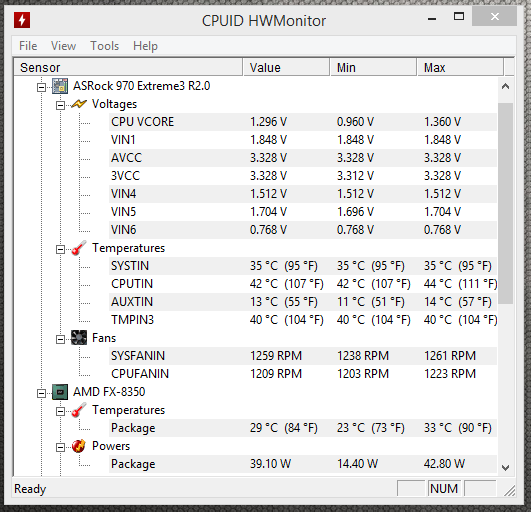531x512 pixels.
Task: Select the CPU VCORE row
Action: point(303,122)
